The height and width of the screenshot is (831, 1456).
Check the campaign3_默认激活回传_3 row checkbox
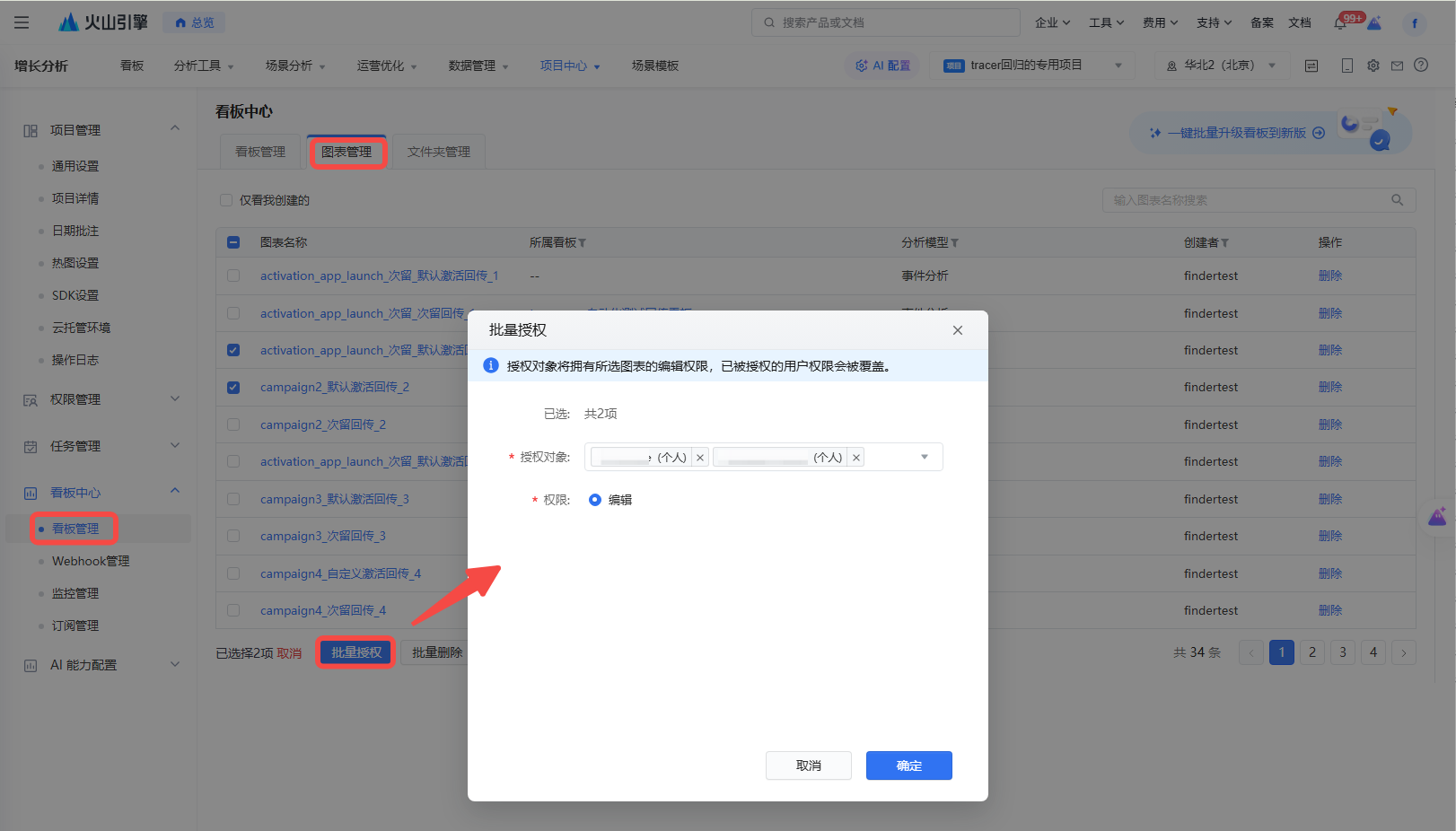233,499
